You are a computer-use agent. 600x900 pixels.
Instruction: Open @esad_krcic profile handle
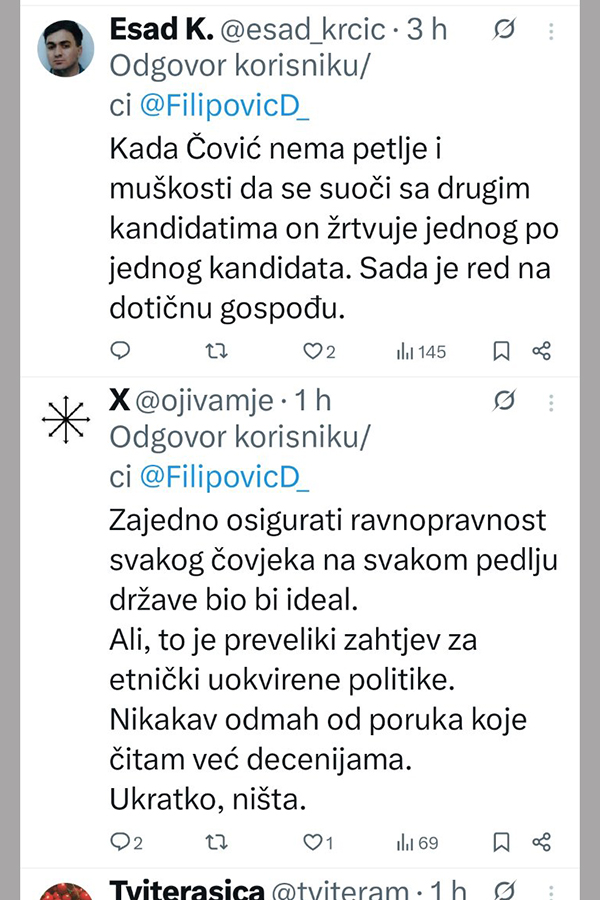tap(300, 30)
